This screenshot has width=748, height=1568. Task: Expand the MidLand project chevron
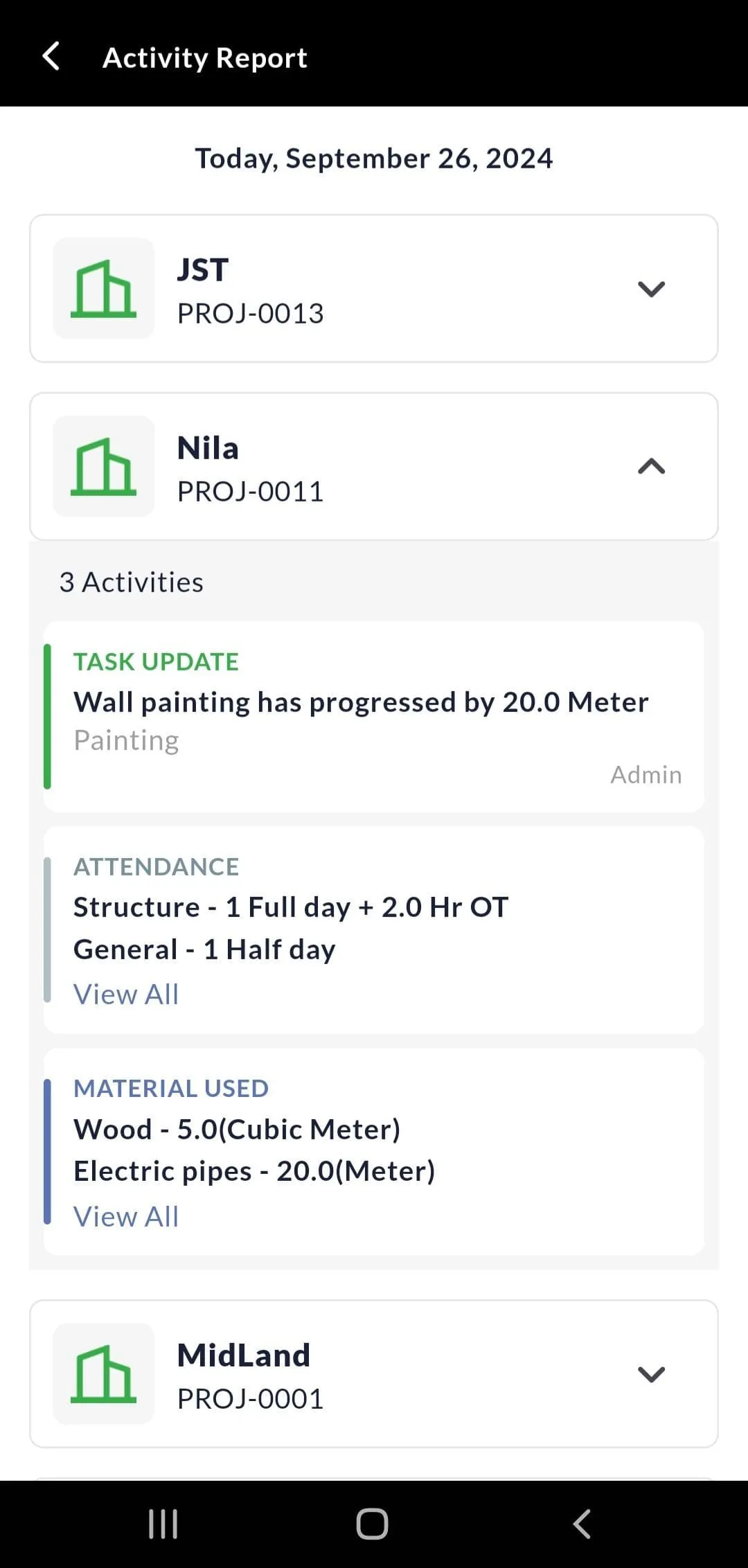pos(651,1374)
